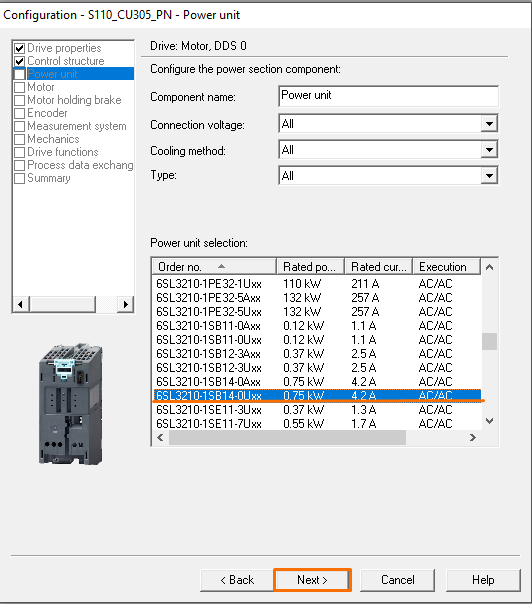Select the Summary step in wizard list
532x604 pixels.
49,178
